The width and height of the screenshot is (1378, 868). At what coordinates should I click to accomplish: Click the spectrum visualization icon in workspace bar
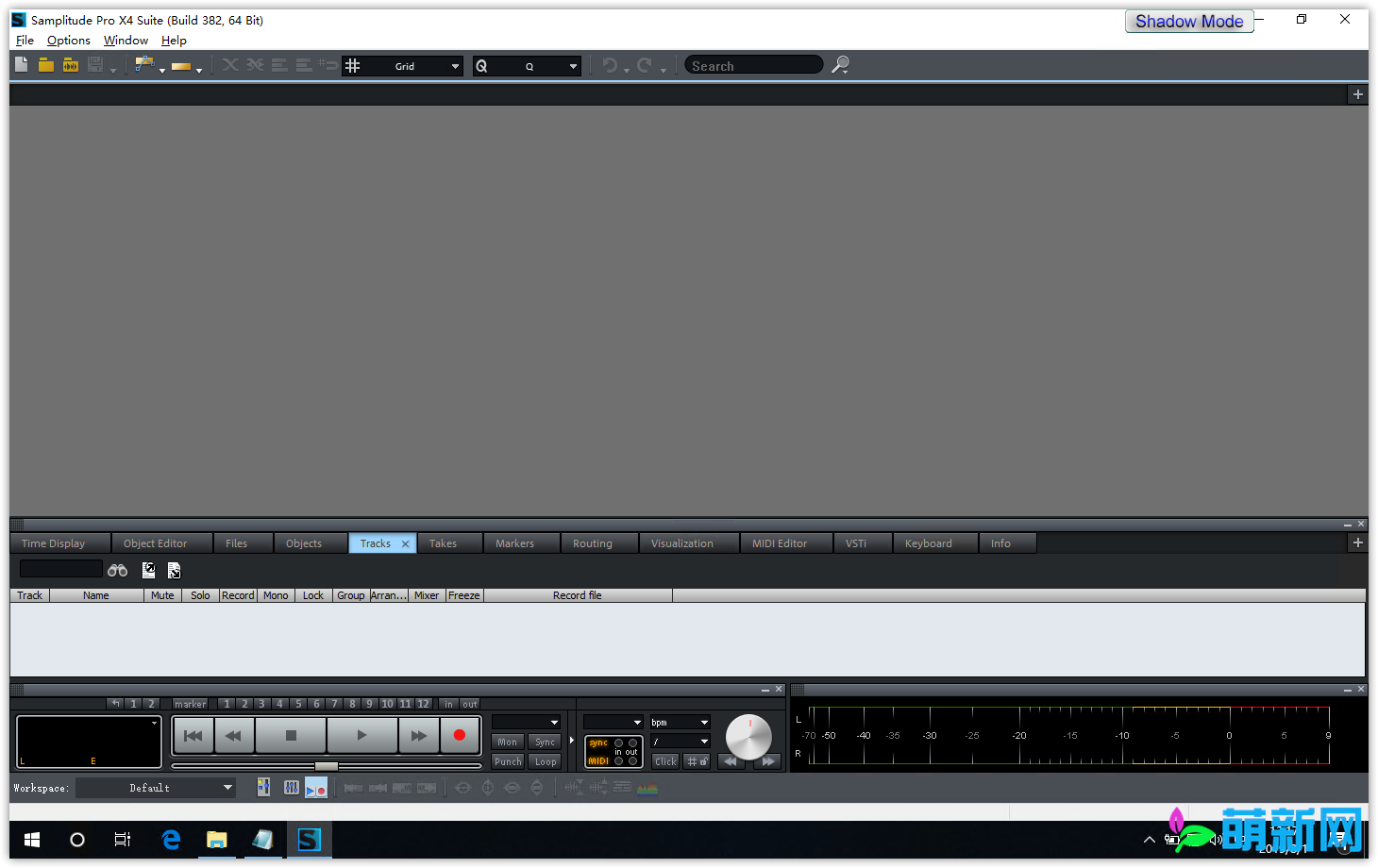click(647, 787)
